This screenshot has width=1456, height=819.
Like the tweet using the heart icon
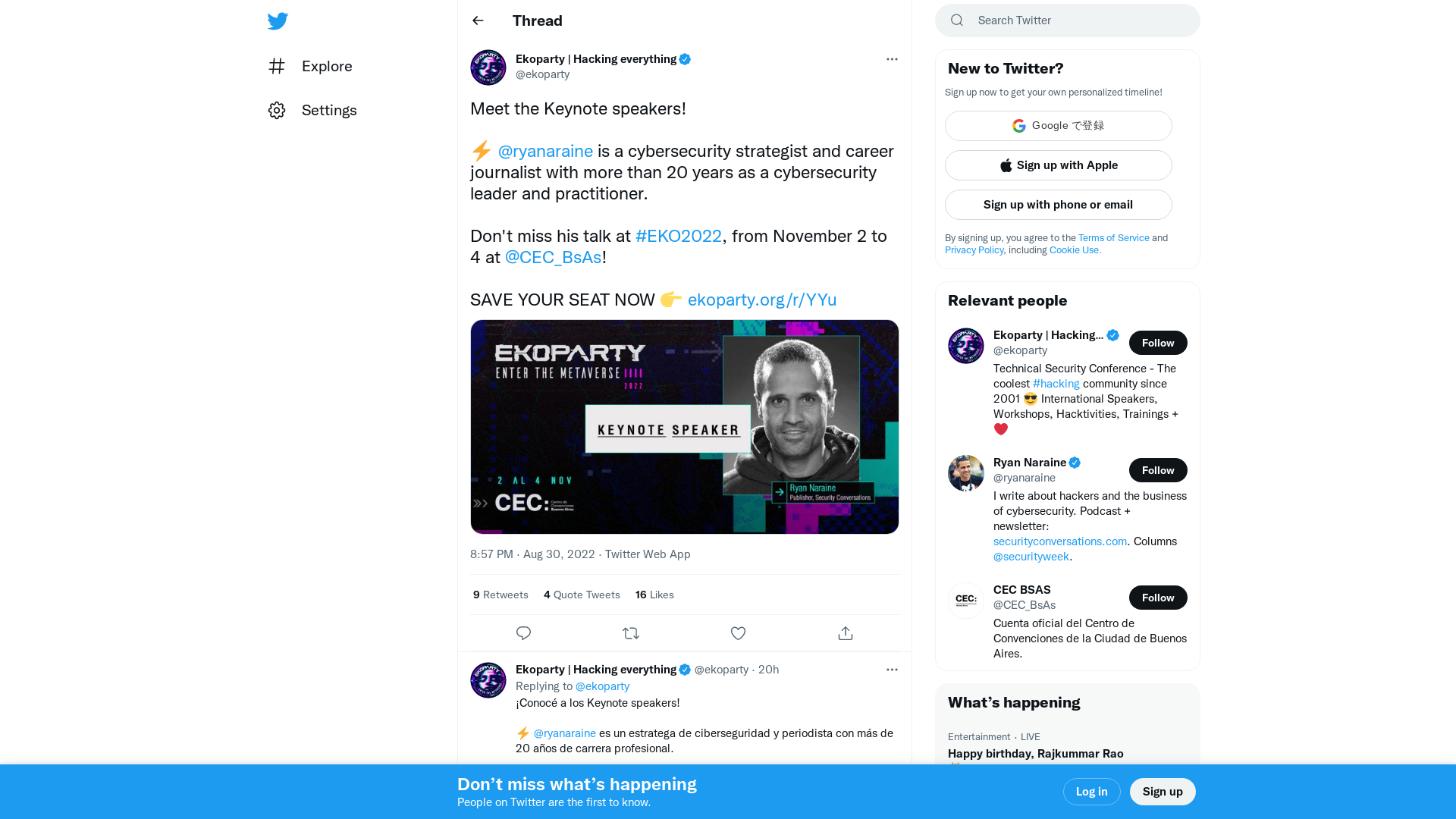(x=738, y=633)
